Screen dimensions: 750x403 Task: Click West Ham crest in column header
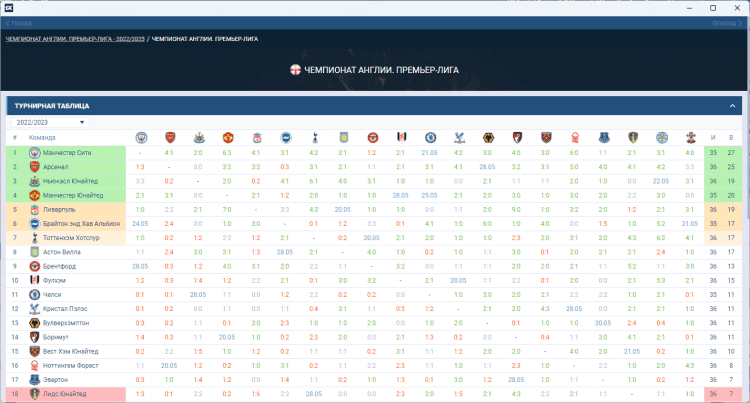coord(546,138)
